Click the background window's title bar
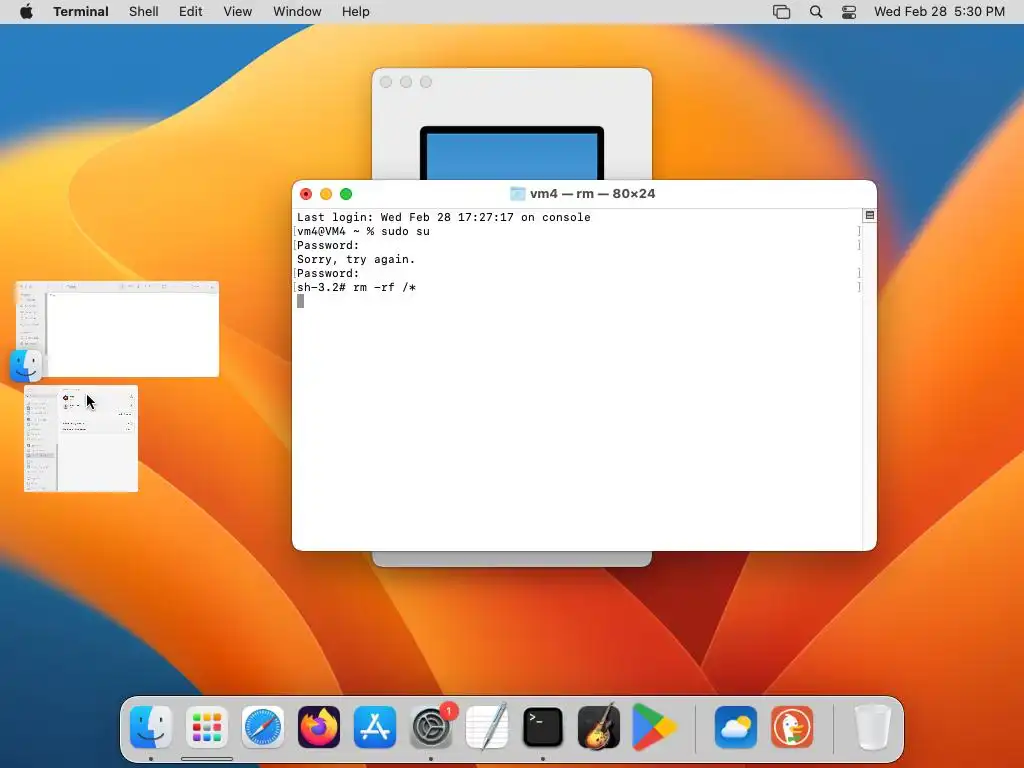Viewport: 1024px width, 768px height. click(x=512, y=82)
